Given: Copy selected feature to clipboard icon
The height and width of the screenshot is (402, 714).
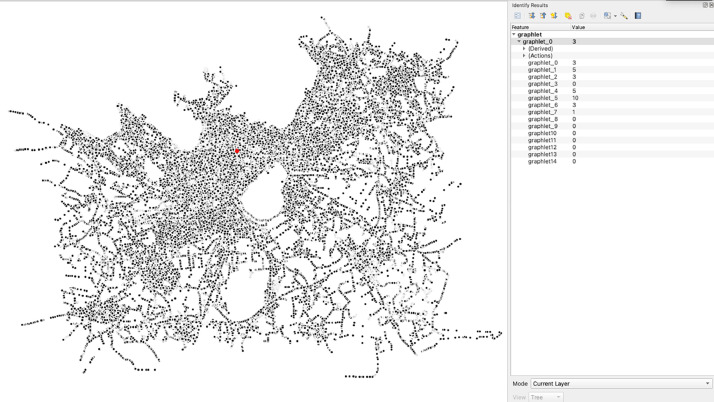Looking at the screenshot, I should coord(581,16).
